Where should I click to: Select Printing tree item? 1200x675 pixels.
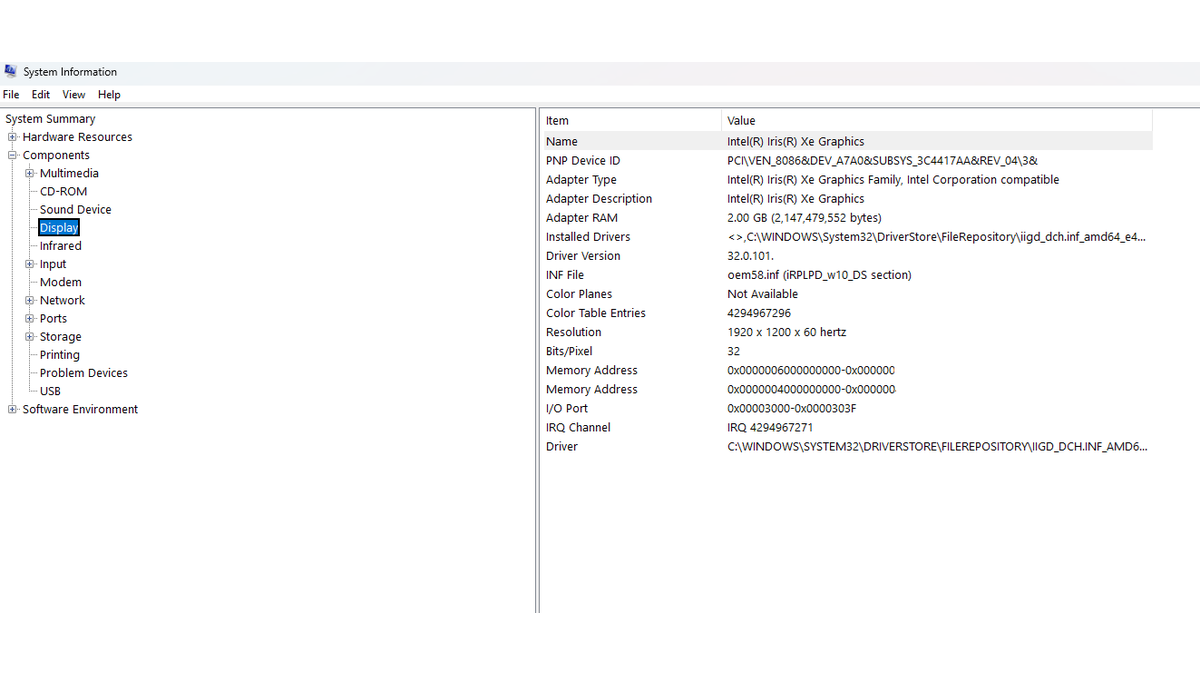pyautogui.click(x=59, y=355)
